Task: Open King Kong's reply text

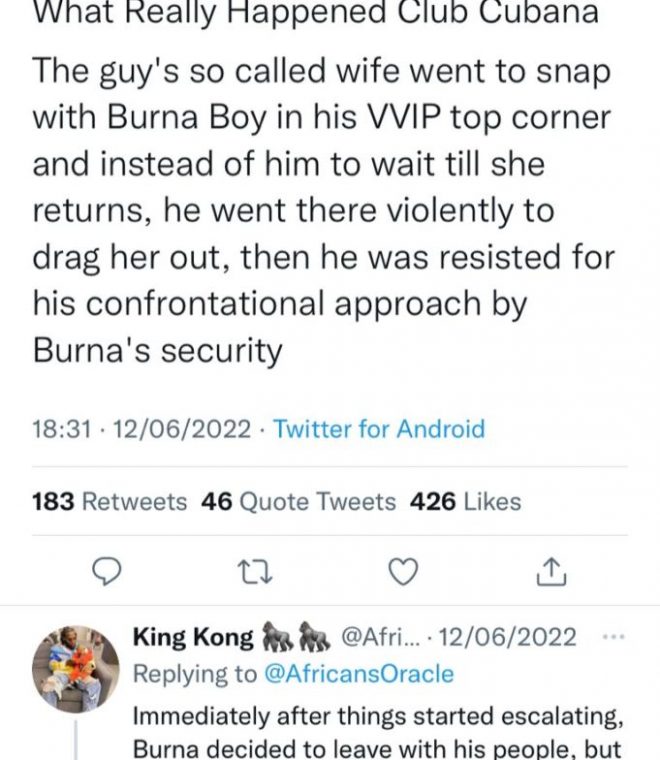Action: 380,731
